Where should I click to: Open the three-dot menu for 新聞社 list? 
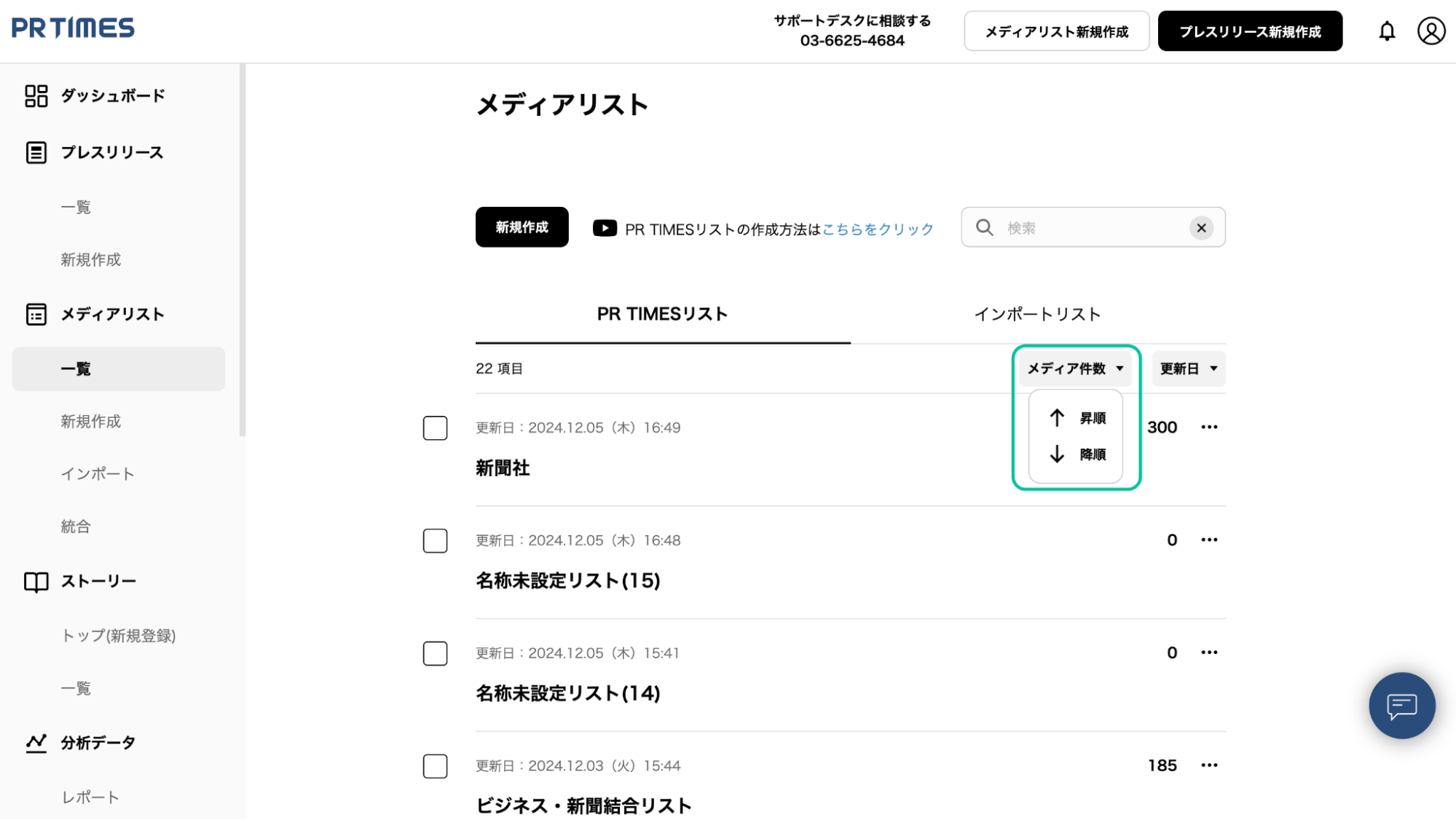click(x=1209, y=427)
